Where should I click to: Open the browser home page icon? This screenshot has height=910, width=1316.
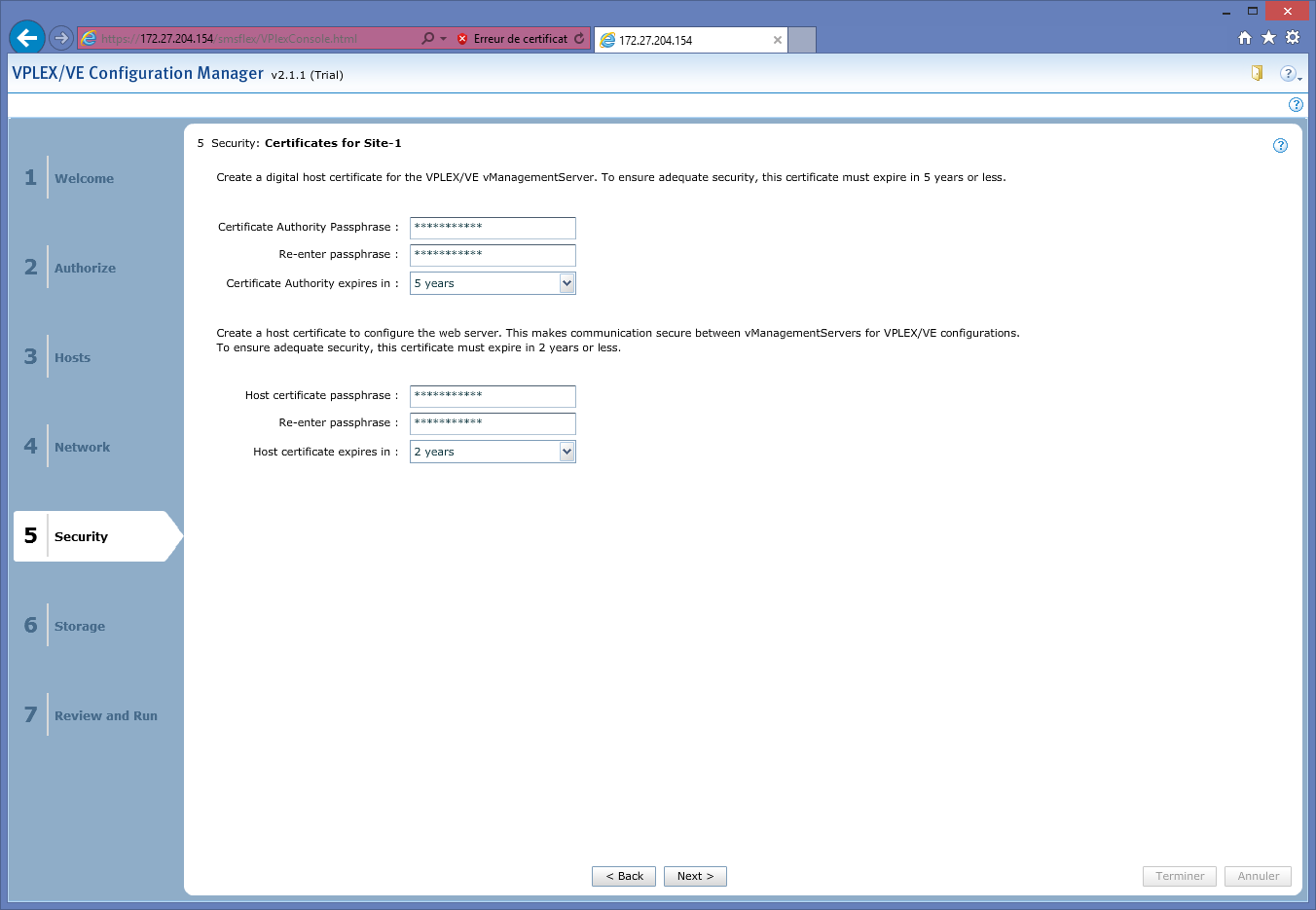(1244, 38)
